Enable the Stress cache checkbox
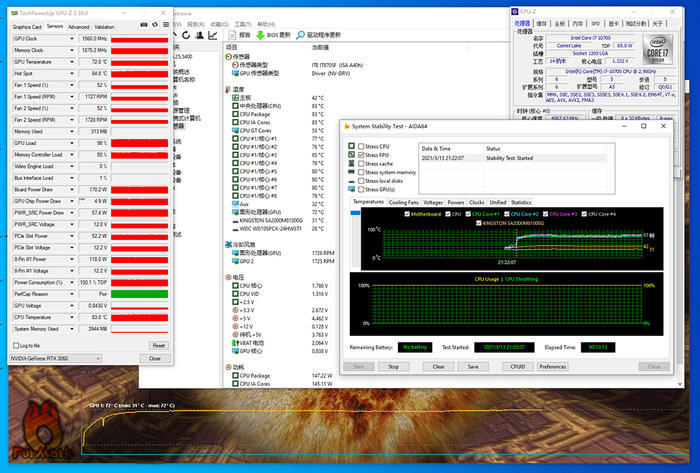The width and height of the screenshot is (700, 473). pyautogui.click(x=361, y=164)
